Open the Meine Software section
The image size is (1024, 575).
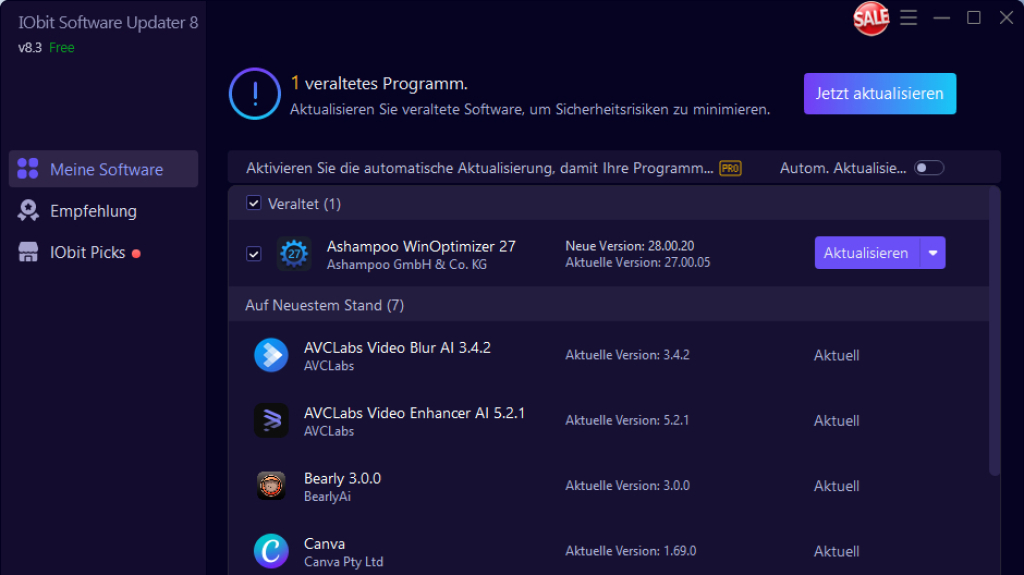pyautogui.click(x=103, y=169)
